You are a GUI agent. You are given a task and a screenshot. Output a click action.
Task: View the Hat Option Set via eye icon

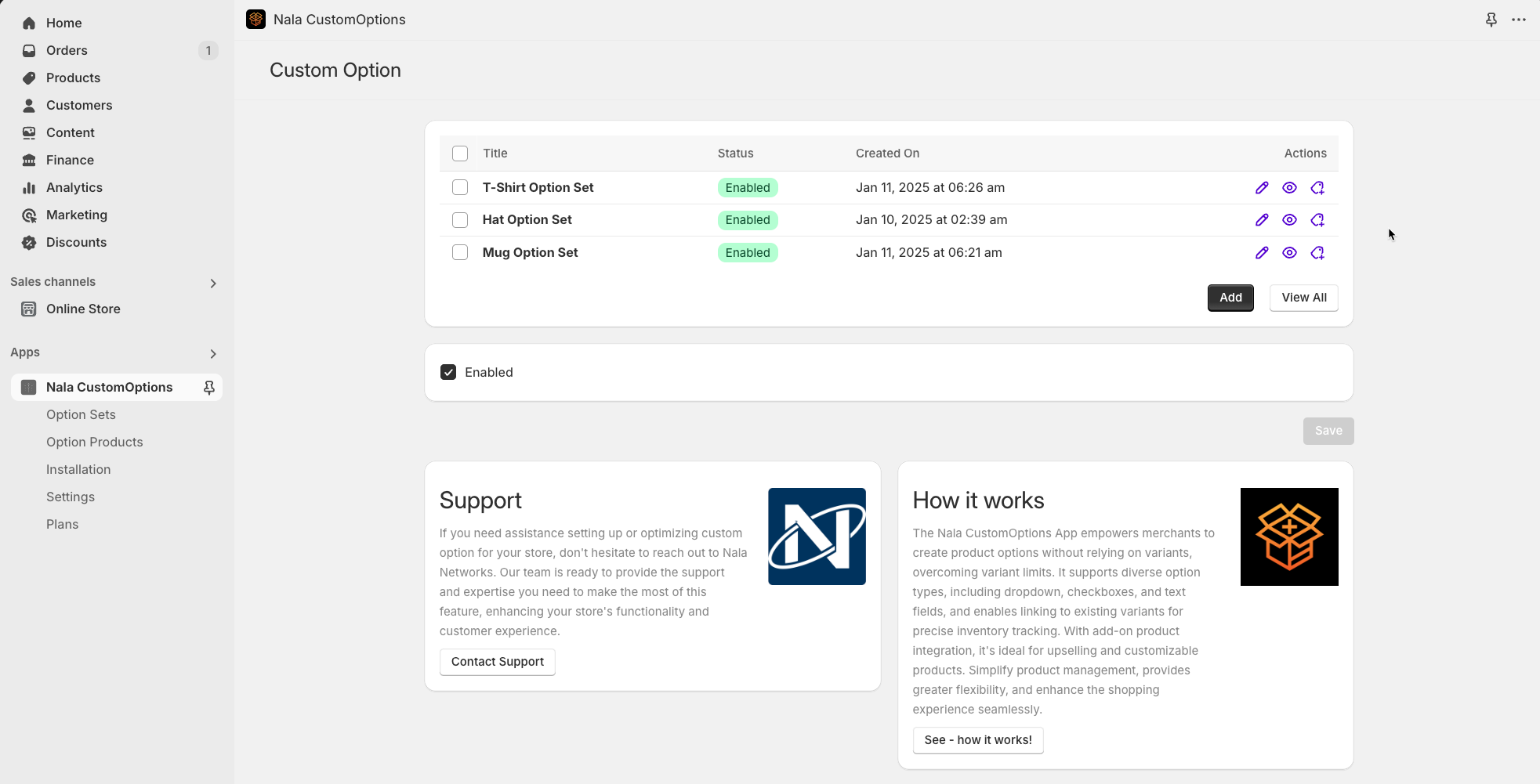tap(1289, 220)
